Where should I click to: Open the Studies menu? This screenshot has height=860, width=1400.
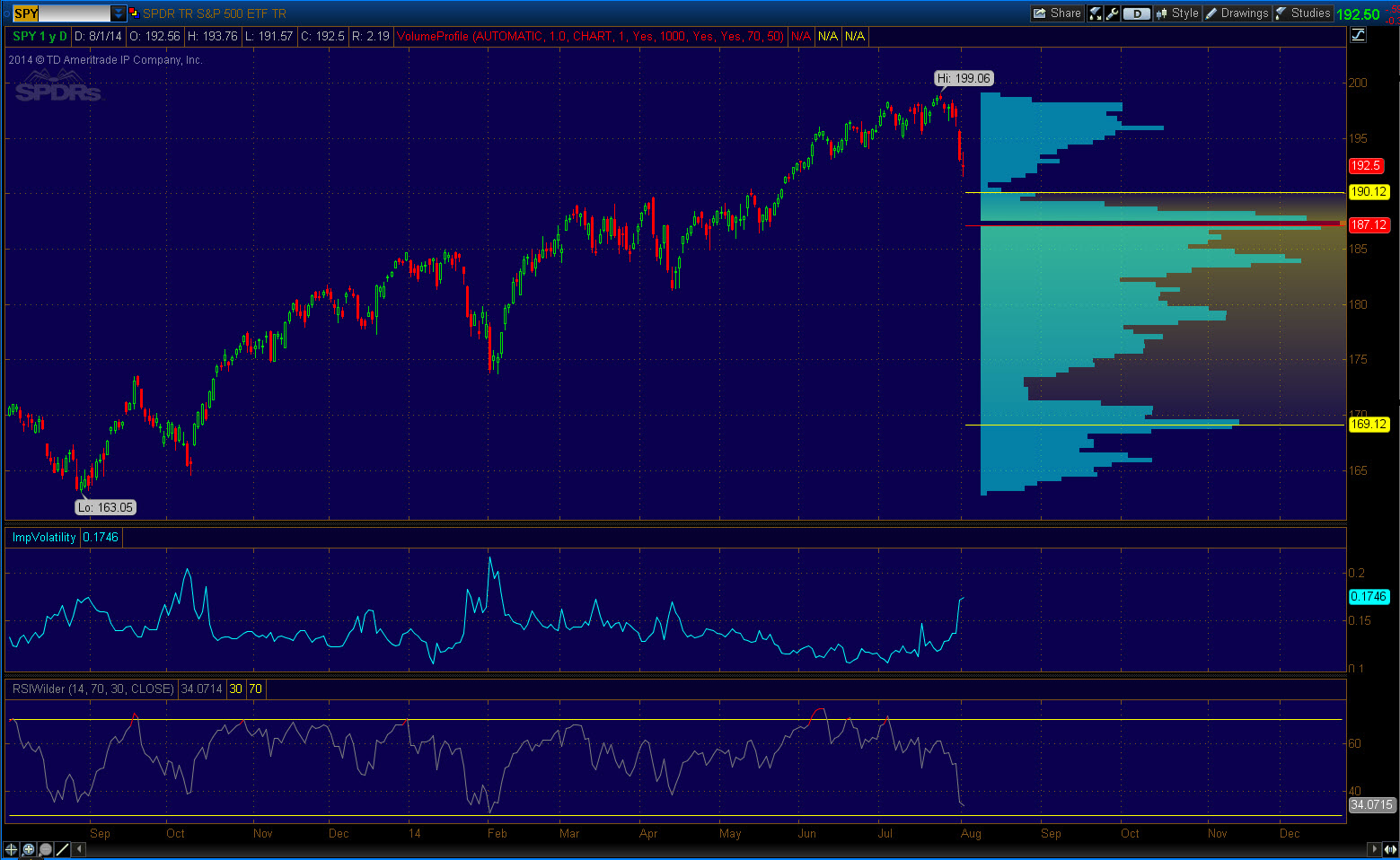1302,13
